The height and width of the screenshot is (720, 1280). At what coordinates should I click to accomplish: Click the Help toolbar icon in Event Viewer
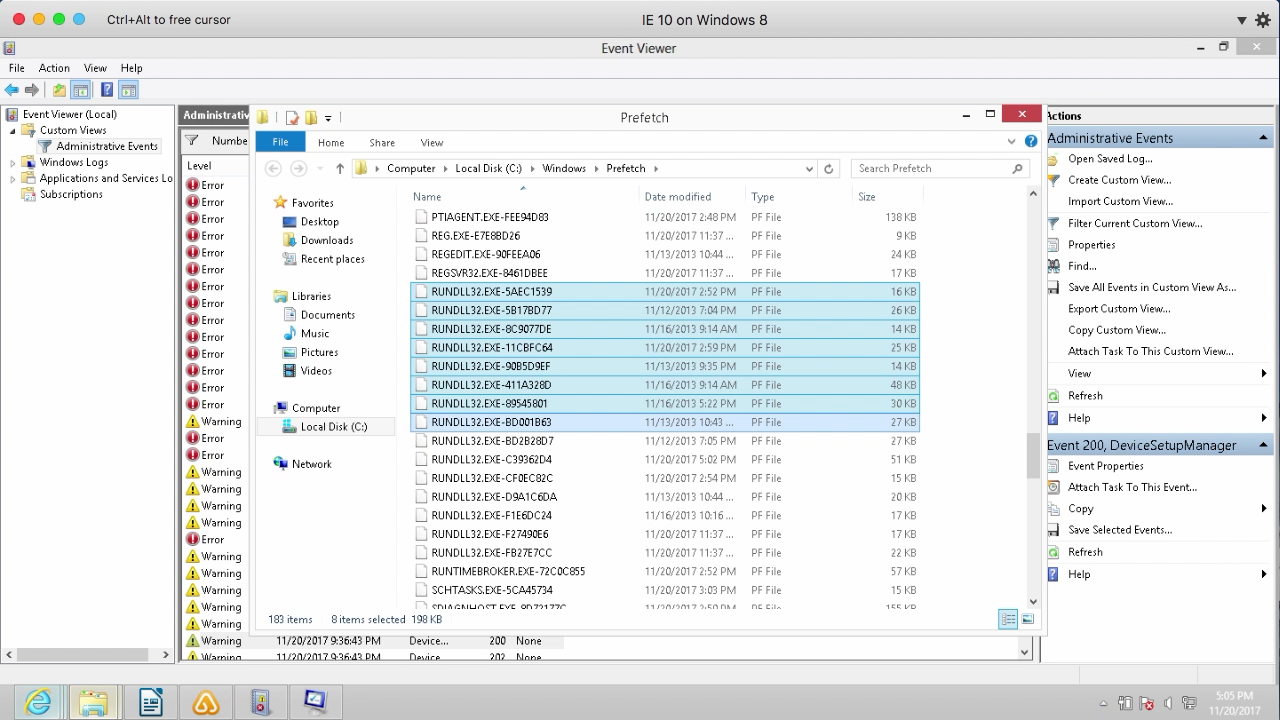point(107,90)
